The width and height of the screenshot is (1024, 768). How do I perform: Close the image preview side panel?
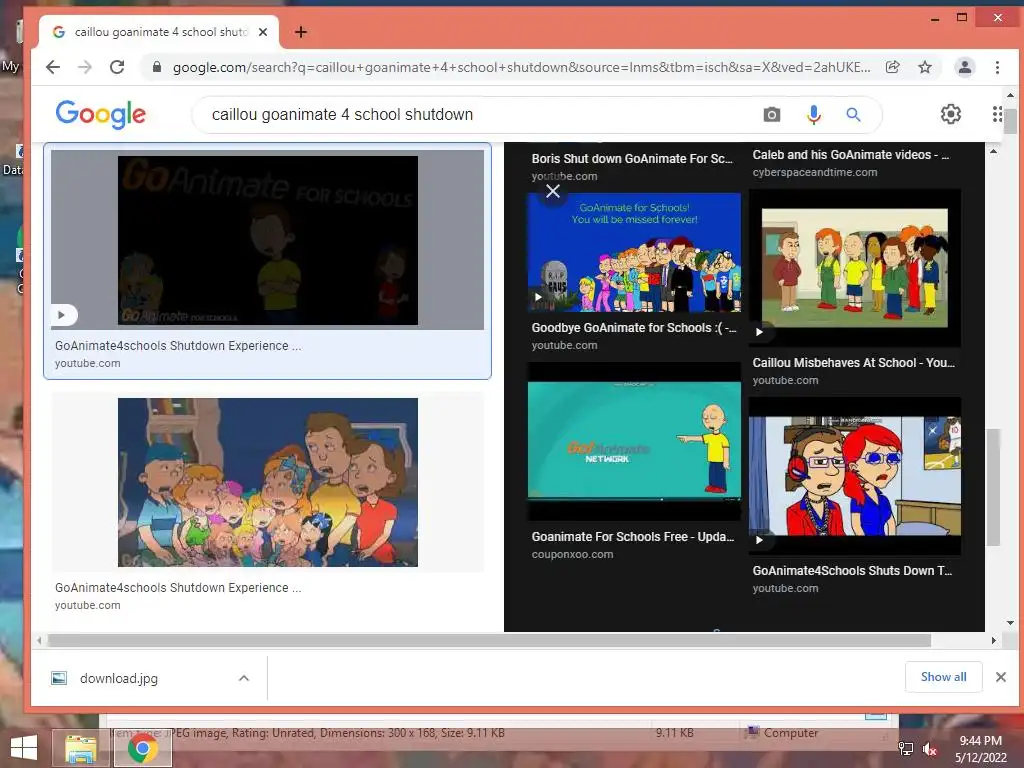553,191
